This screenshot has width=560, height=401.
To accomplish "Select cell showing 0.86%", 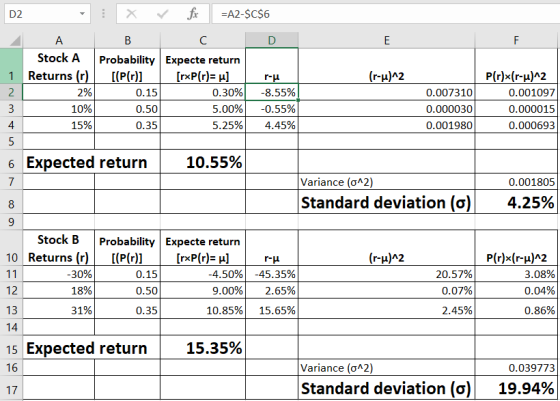I will (516, 309).
